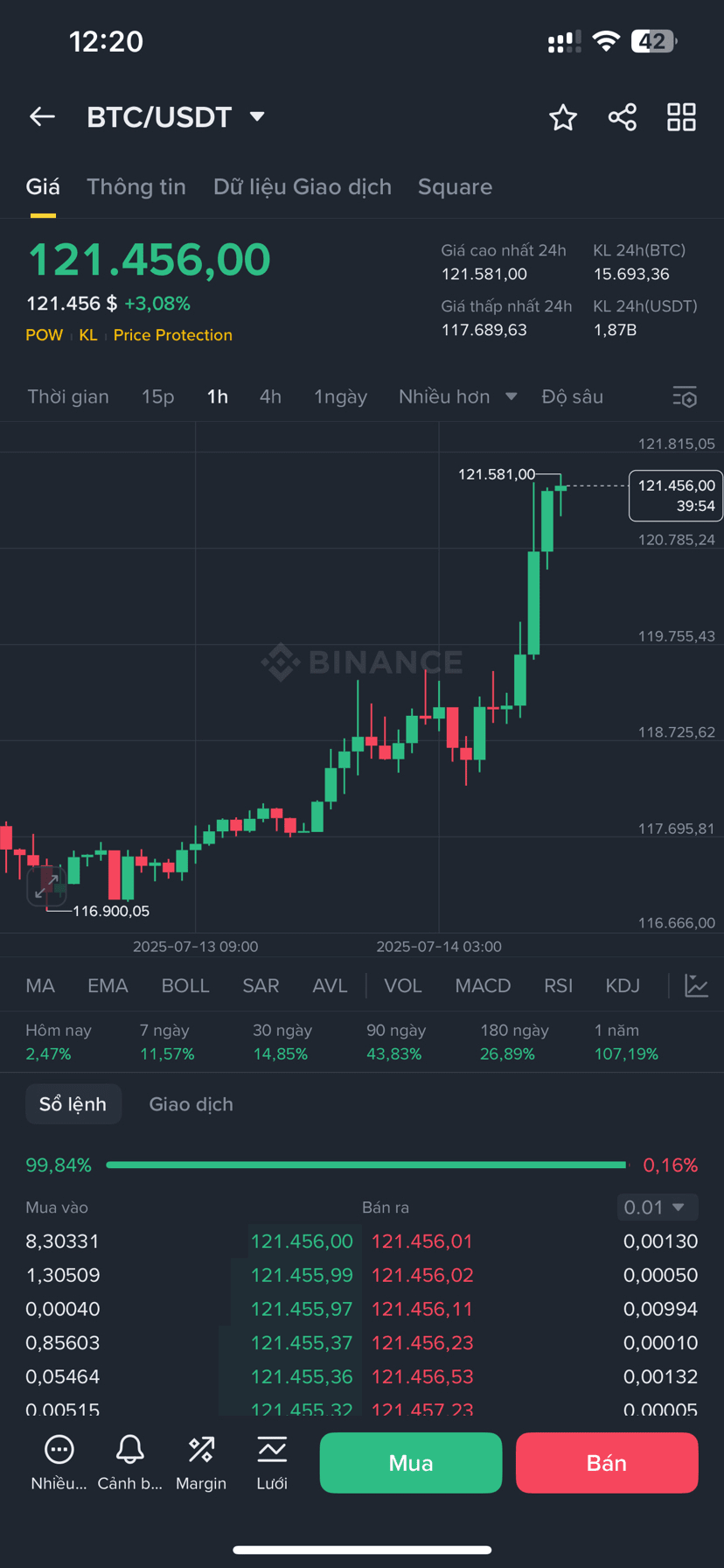This screenshot has width=724, height=1568.
Task: Tap the 116.900,05 low marker on chart
Action: [111, 911]
